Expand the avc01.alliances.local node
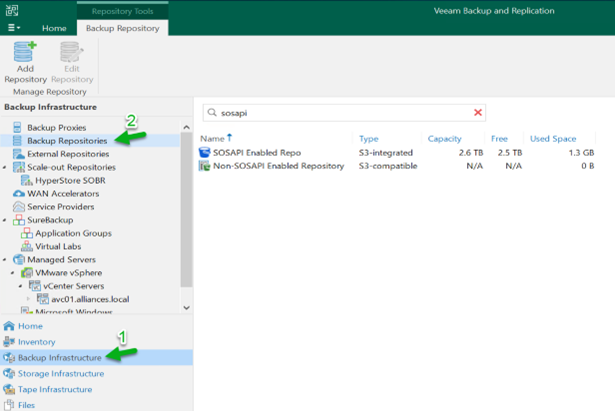 tap(28, 299)
